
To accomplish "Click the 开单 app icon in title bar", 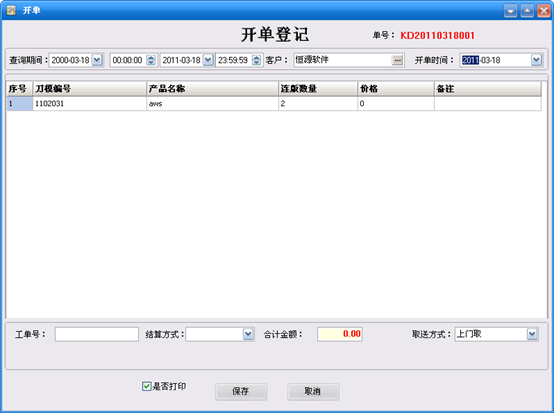I will tap(11, 10).
